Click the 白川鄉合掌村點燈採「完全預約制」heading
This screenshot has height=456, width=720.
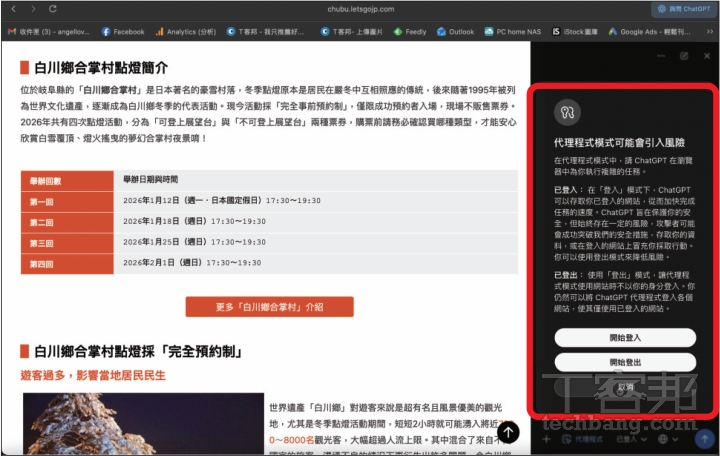point(138,352)
